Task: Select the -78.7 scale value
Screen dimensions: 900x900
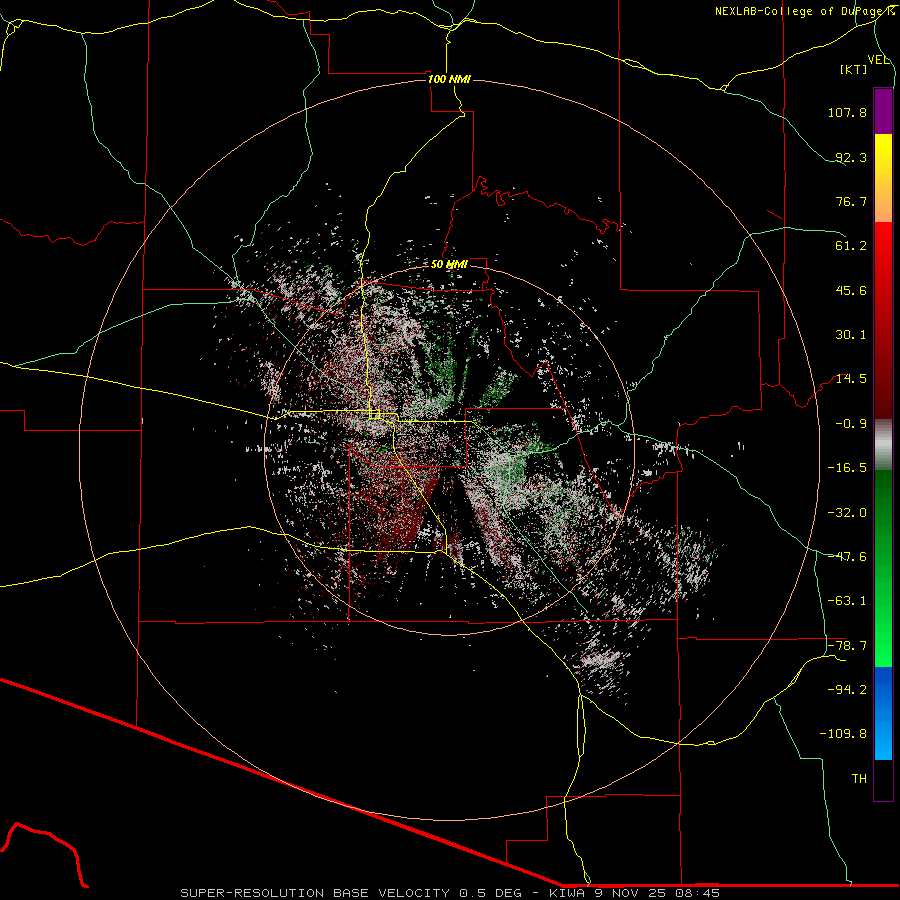Action: tap(847, 646)
